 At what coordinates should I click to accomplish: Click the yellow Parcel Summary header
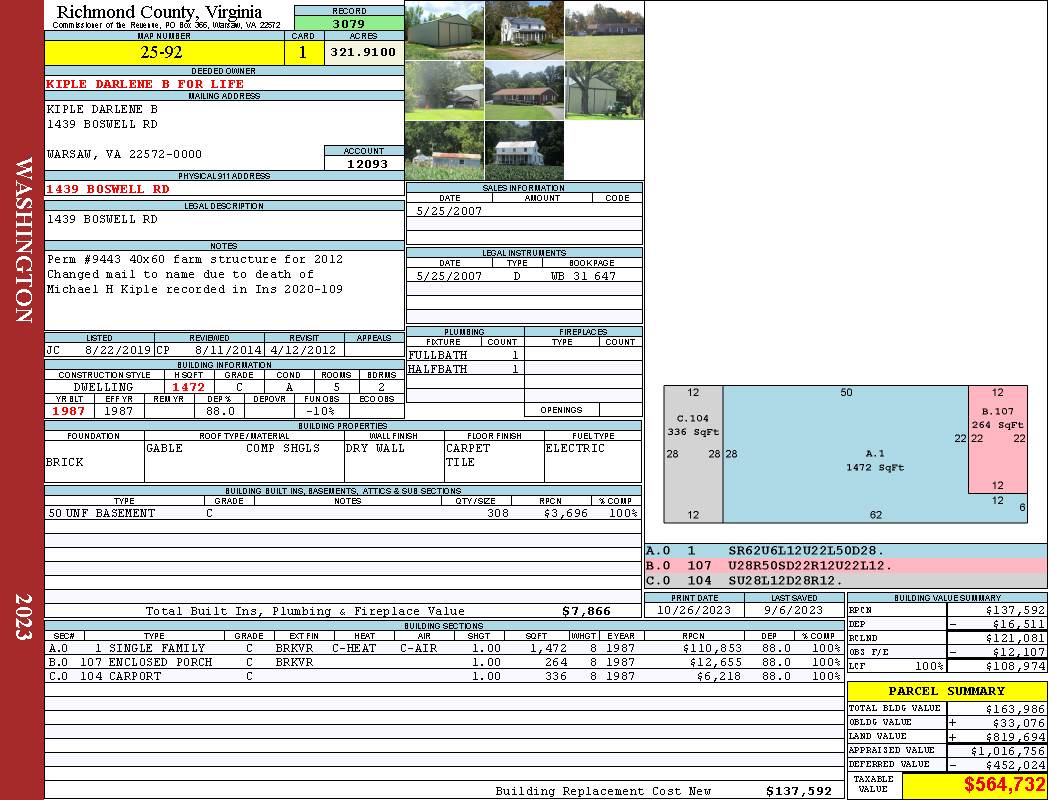[946, 691]
